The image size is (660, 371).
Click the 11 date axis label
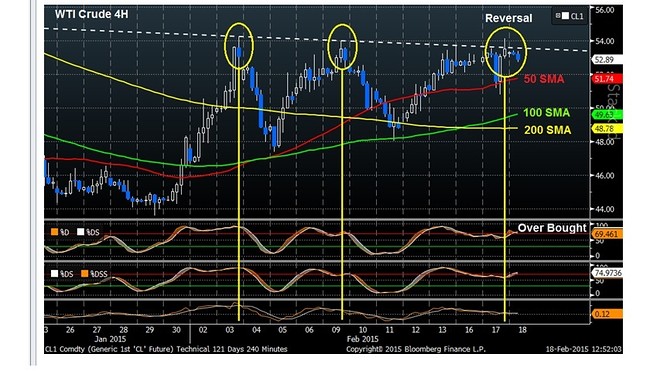pyautogui.click(x=389, y=330)
